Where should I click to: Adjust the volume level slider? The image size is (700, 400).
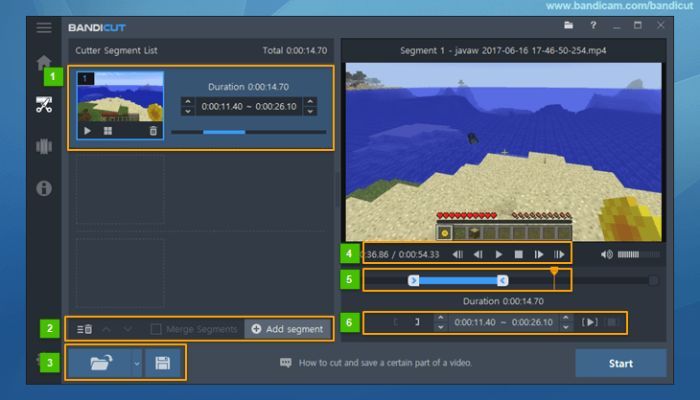638,254
